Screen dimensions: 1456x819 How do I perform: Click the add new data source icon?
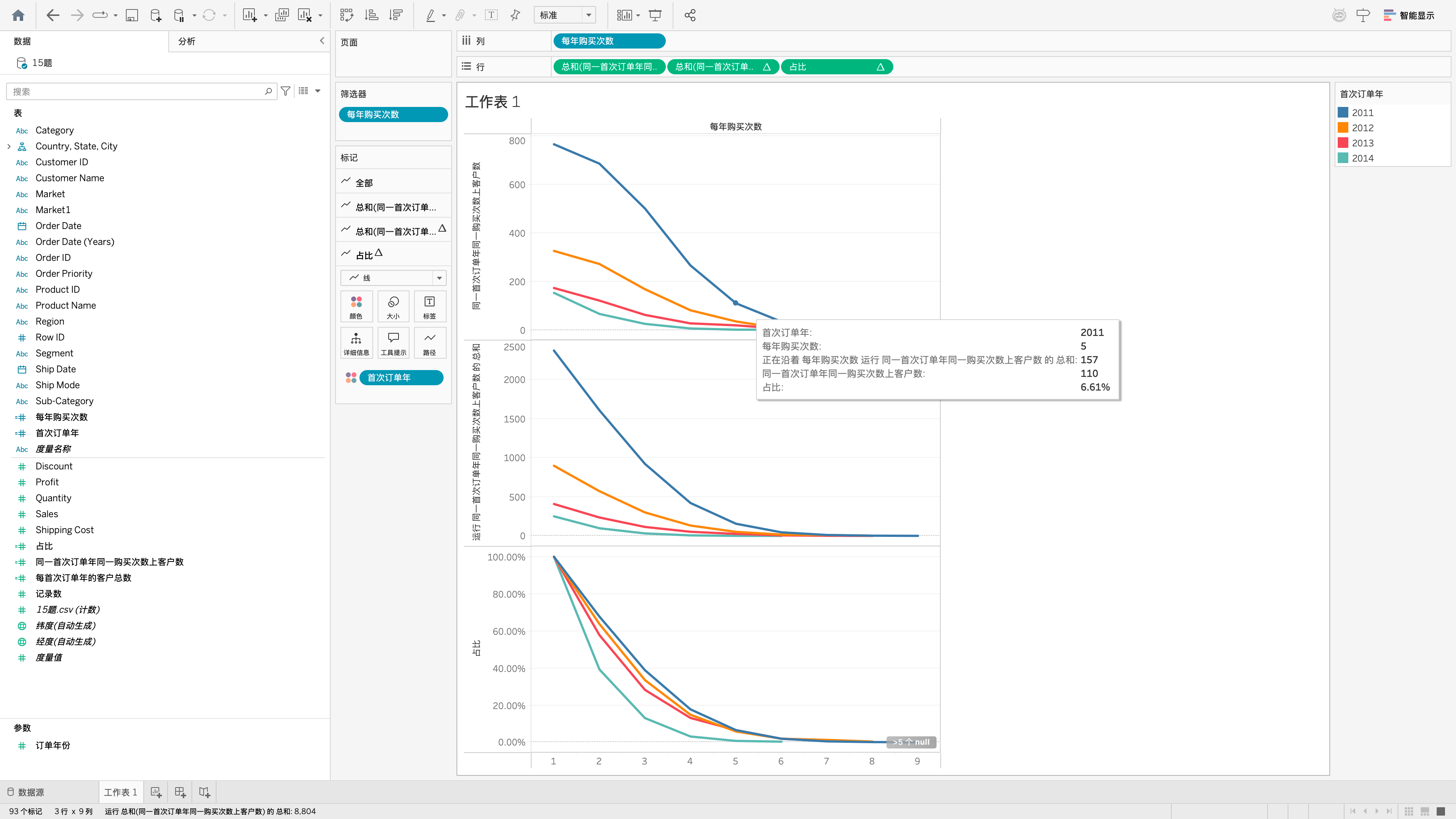[156, 15]
